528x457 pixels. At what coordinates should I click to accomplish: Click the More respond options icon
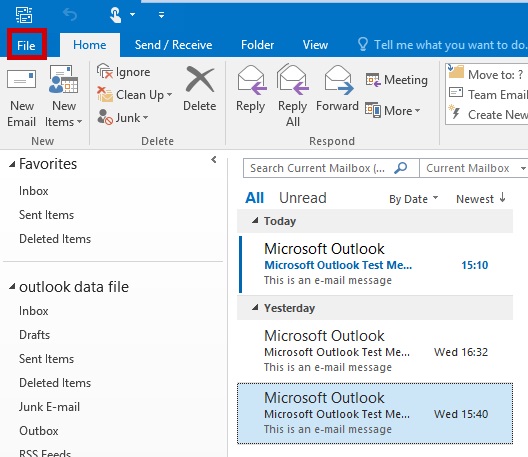(373, 110)
